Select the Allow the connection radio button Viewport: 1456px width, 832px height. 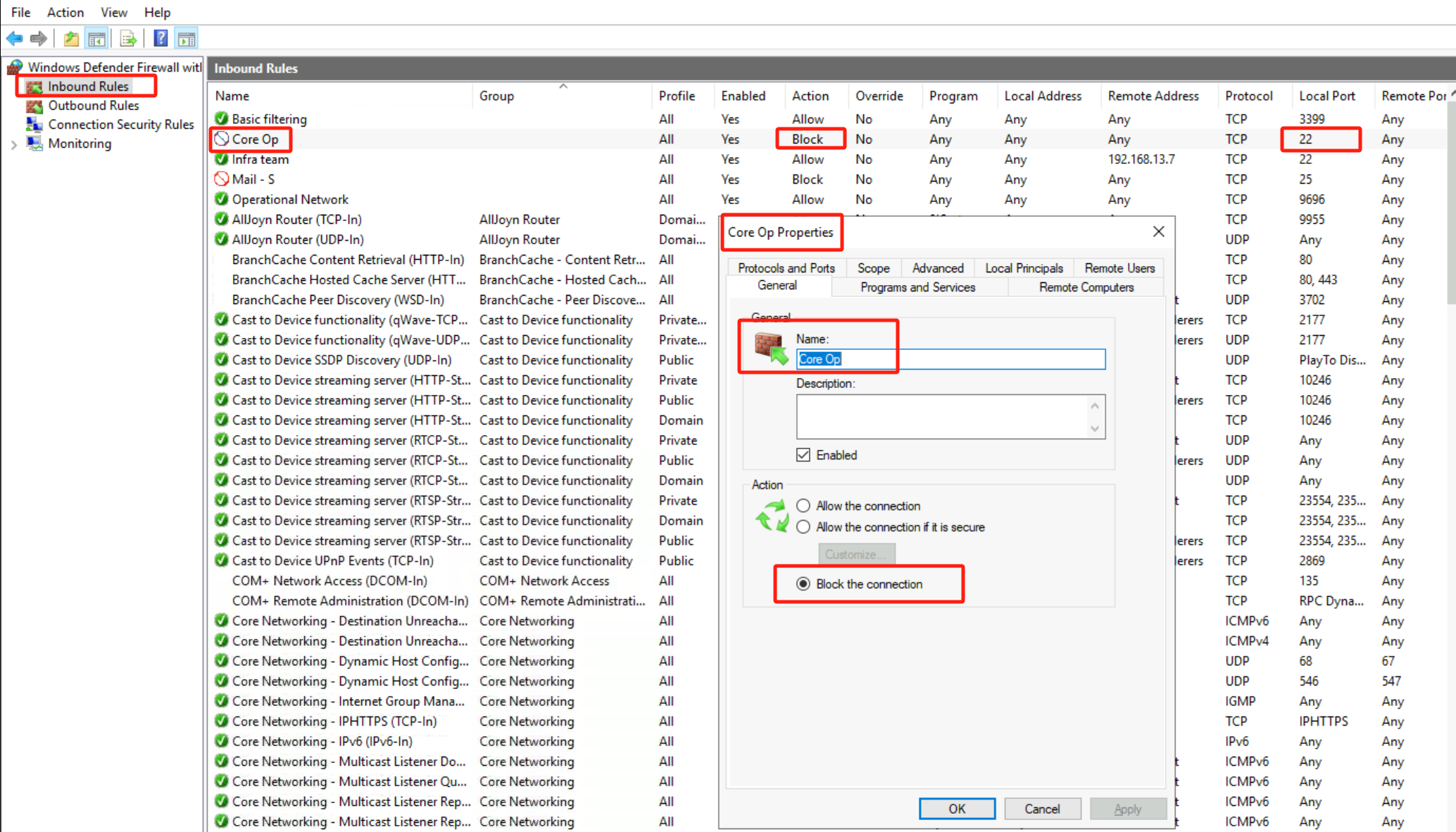803,506
